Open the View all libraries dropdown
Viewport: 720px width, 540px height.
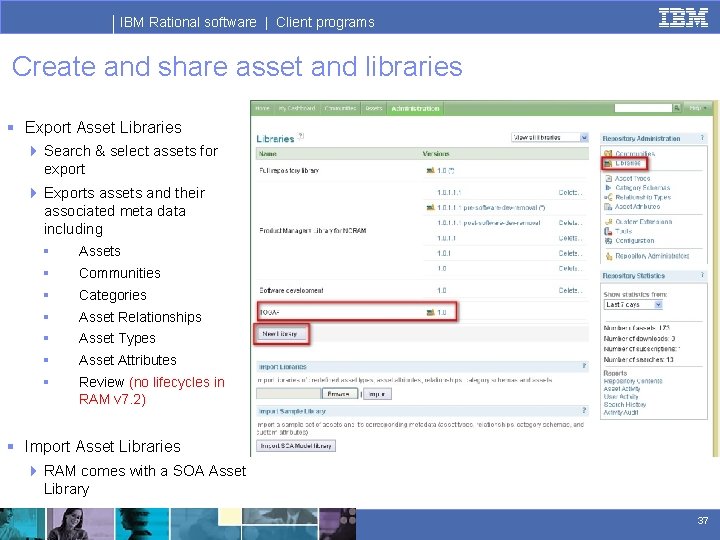coord(550,137)
